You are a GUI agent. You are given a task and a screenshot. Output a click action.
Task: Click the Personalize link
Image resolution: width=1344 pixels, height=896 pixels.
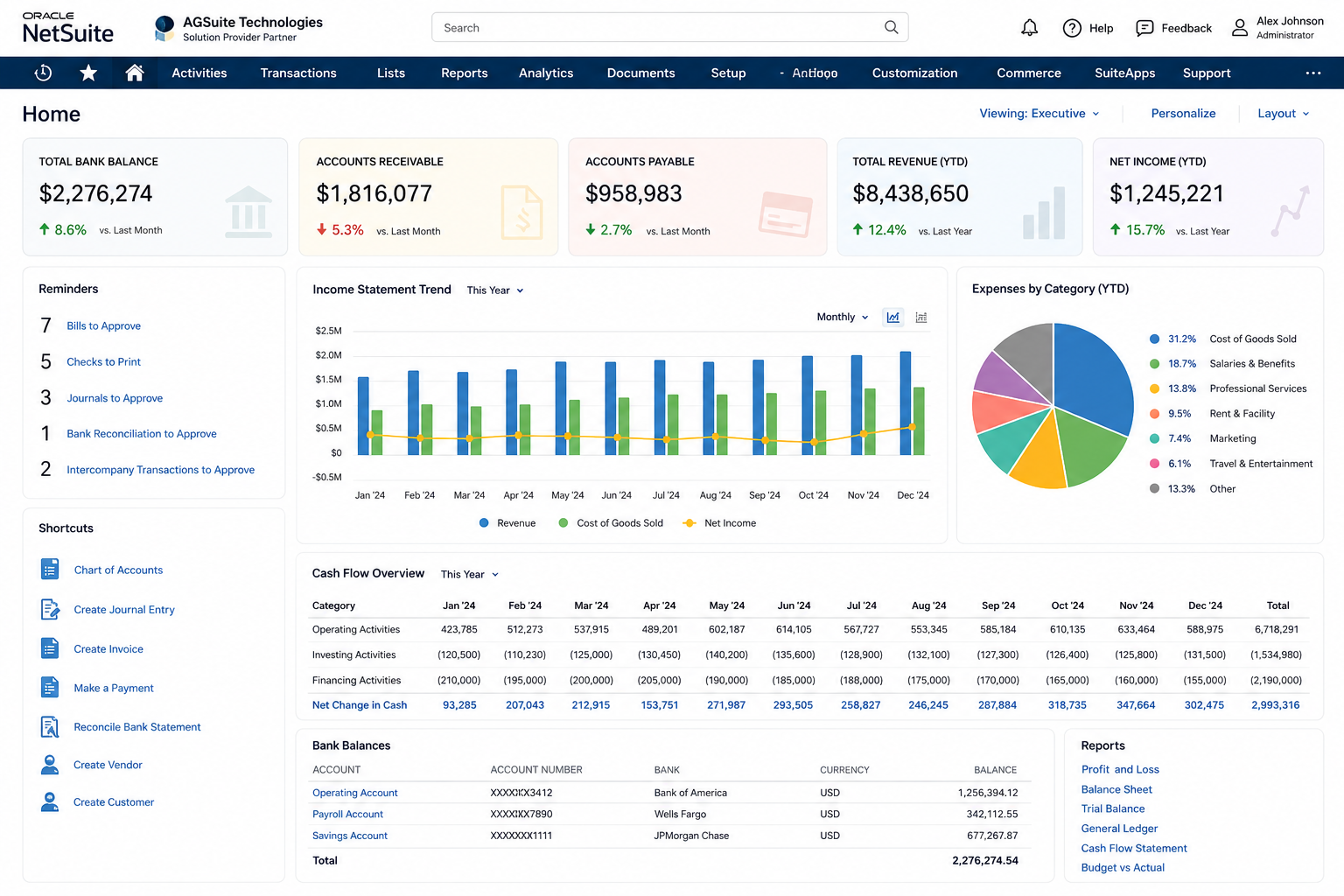click(1183, 114)
